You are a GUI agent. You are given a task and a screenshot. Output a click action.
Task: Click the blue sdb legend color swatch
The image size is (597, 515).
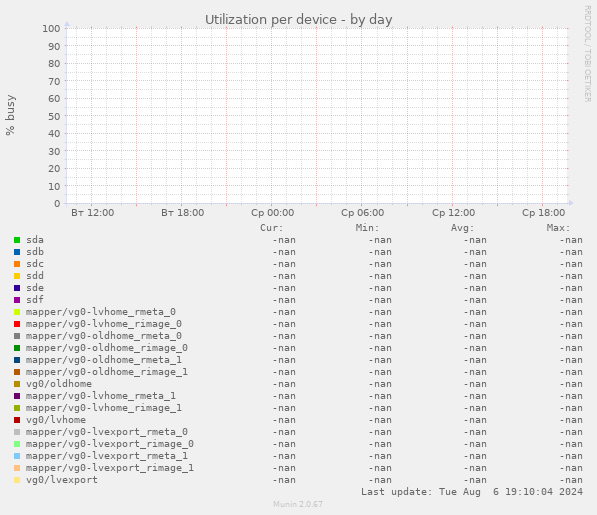(17, 252)
